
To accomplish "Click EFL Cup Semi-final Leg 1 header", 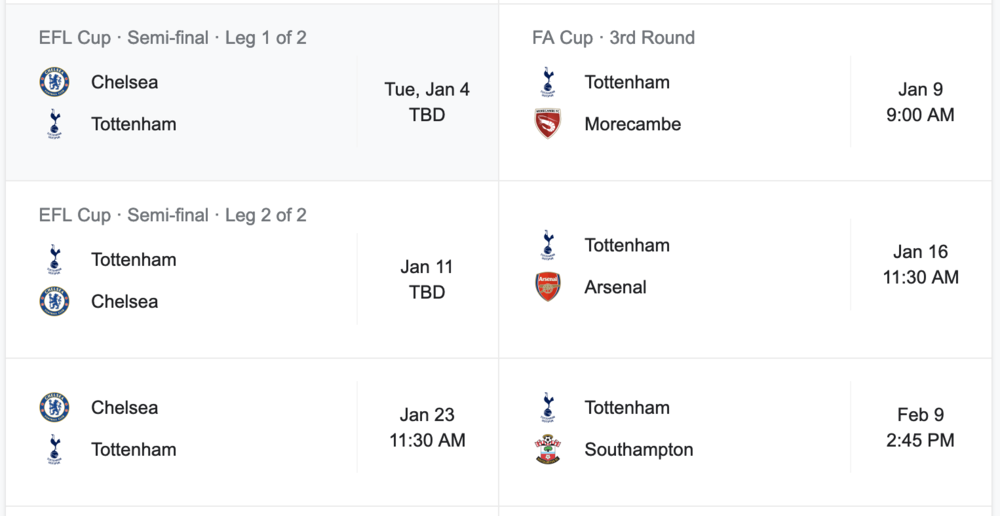I will tap(173, 38).
